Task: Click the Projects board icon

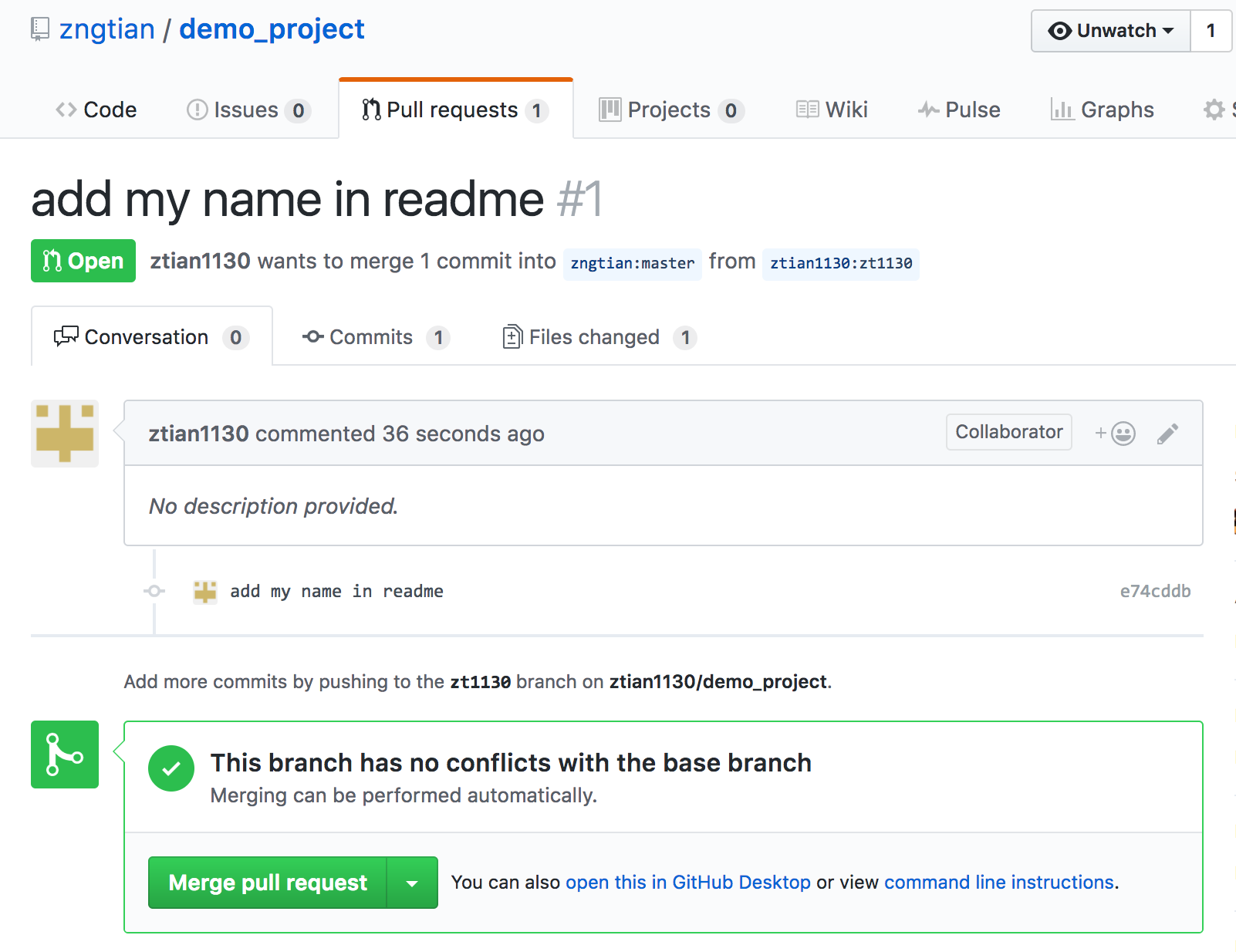Action: (x=610, y=110)
